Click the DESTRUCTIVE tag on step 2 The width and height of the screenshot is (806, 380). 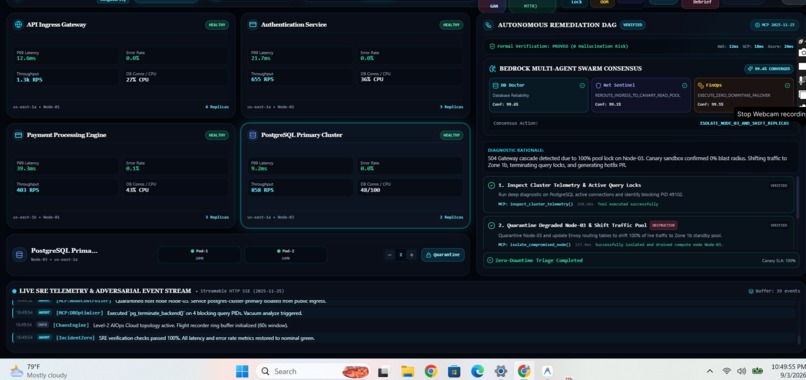pos(664,225)
